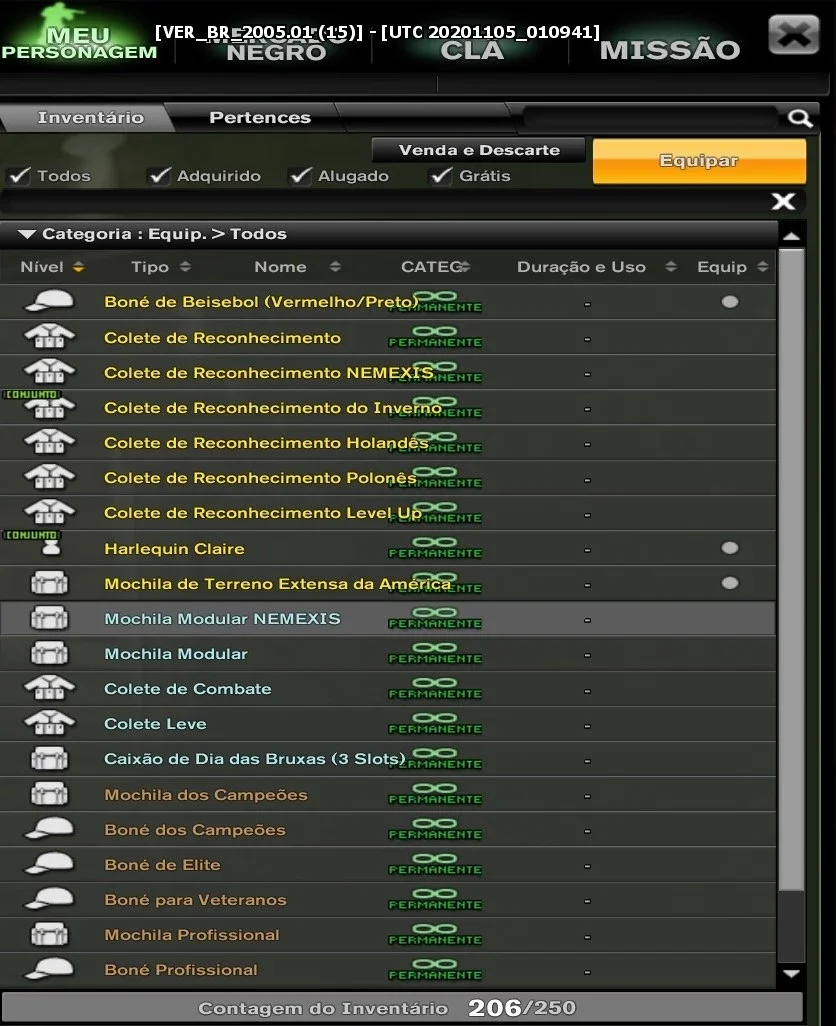836x1026 pixels.
Task: Click backpack icon of Mochila dos Campeões
Action: (50, 794)
